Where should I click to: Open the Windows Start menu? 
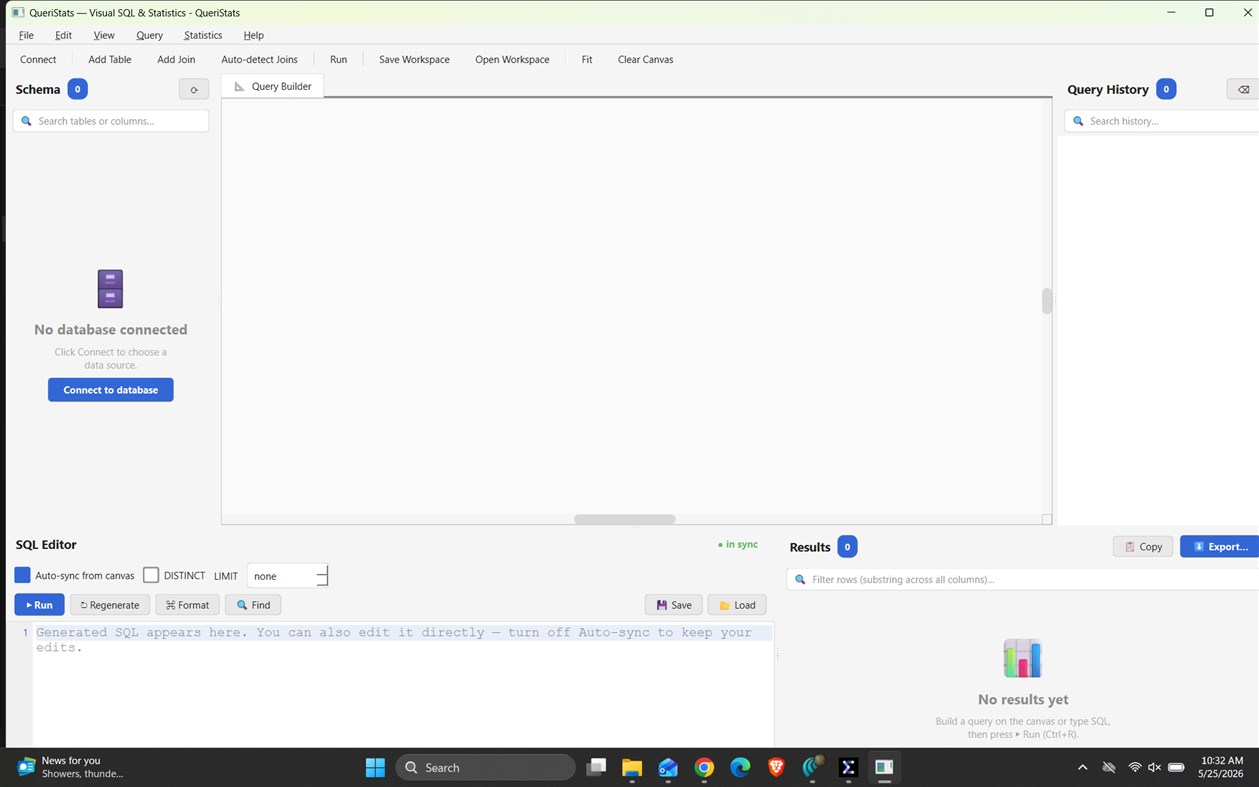[x=375, y=767]
